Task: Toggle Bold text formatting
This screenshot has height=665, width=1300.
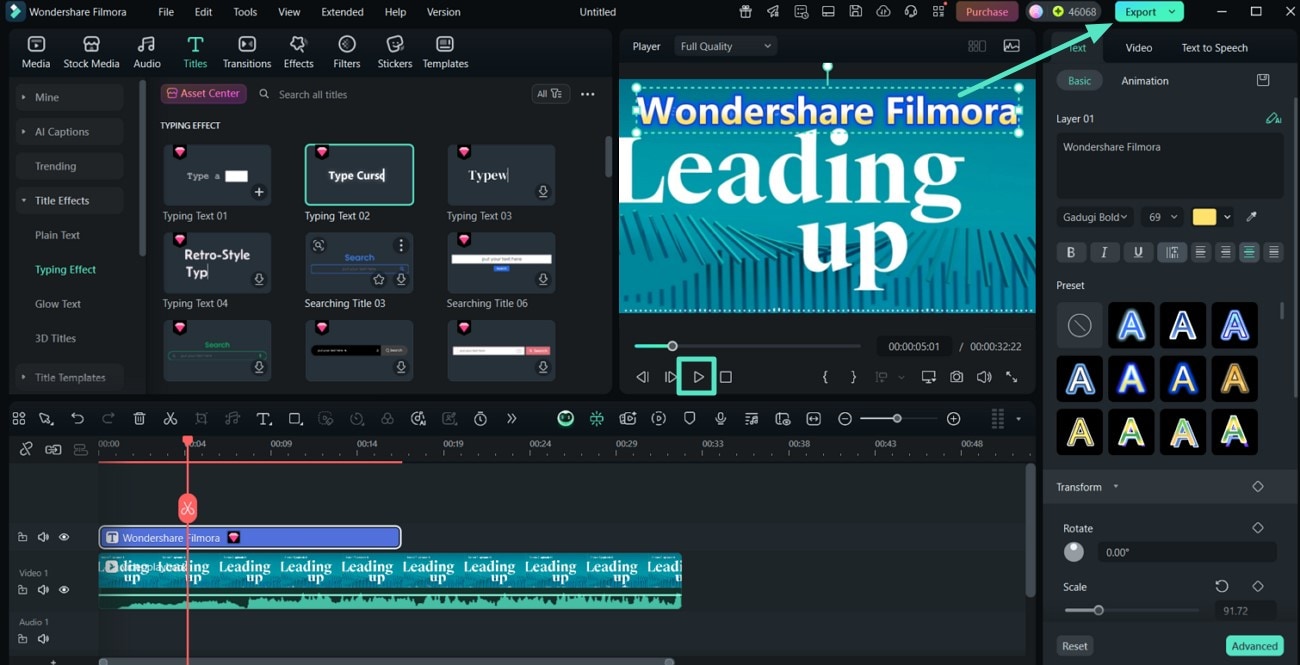Action: (1071, 253)
